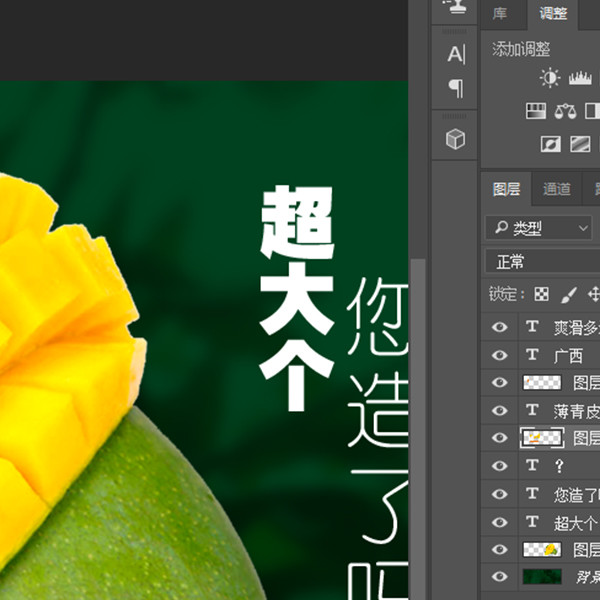Click the lock transparent pixels checkerboard icon
This screenshot has height=600, width=600.
[541, 294]
